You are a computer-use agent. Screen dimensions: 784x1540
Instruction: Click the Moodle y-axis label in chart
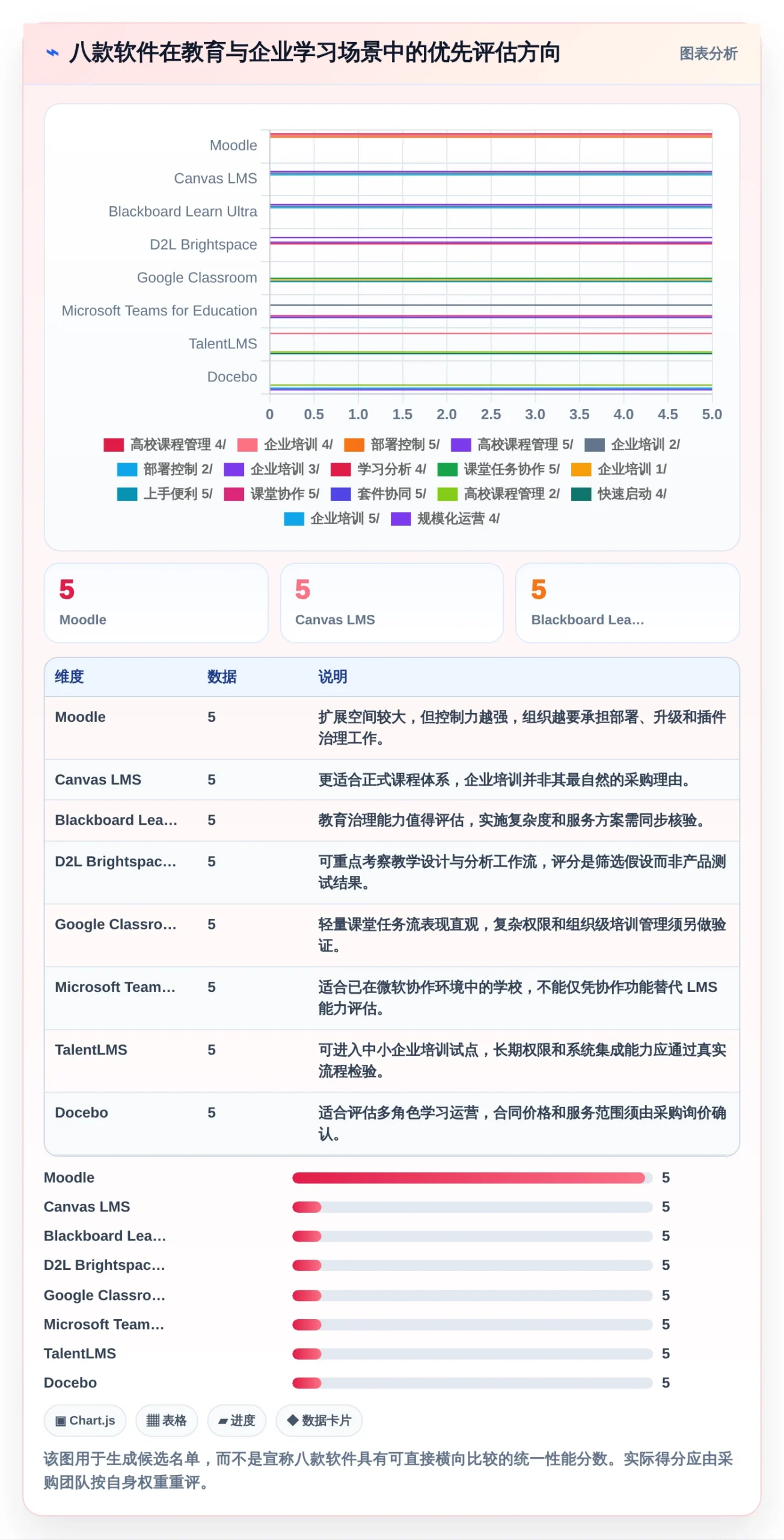tap(233, 146)
